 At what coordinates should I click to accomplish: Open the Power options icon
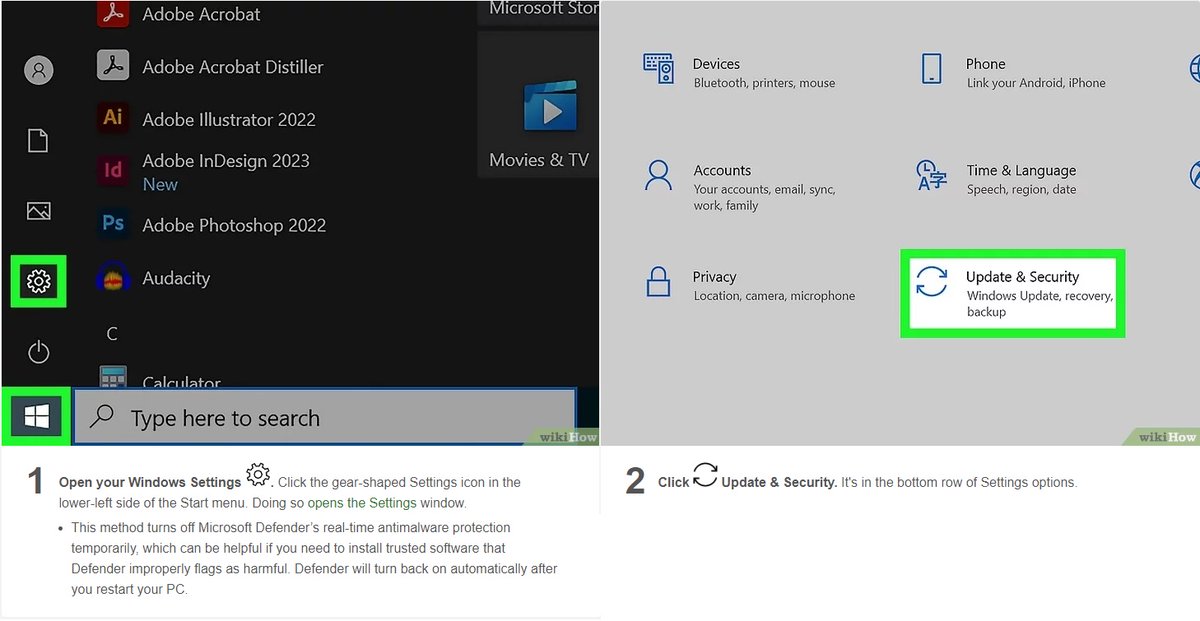(x=38, y=352)
